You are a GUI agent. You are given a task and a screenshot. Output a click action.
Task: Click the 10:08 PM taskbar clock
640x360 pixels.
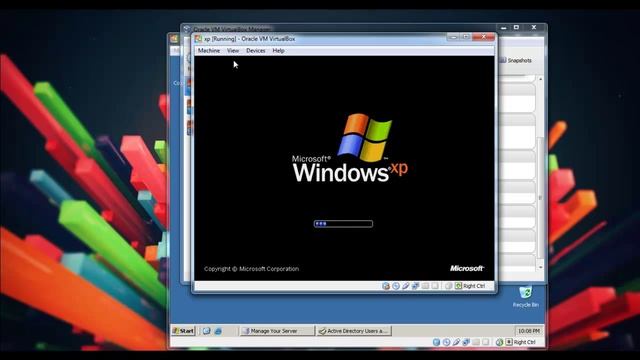(x=529, y=331)
